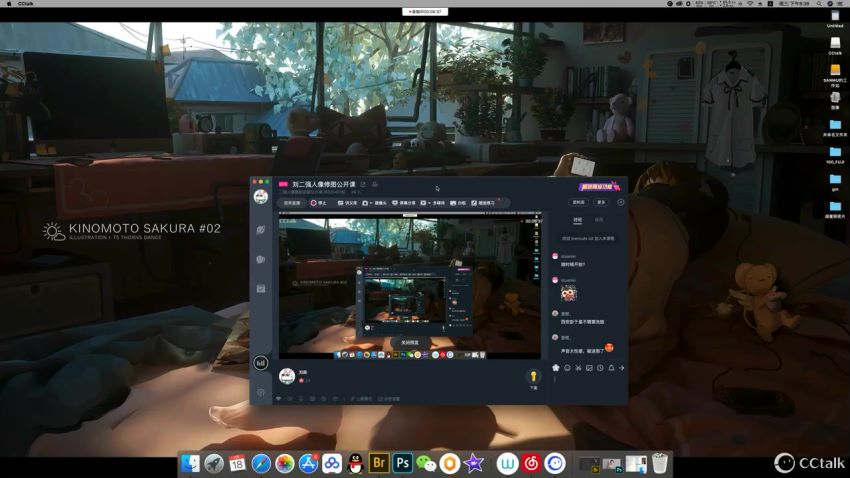Open the CCtalk sidebar schedule board icon
This screenshot has width=850, height=478.
click(261, 289)
